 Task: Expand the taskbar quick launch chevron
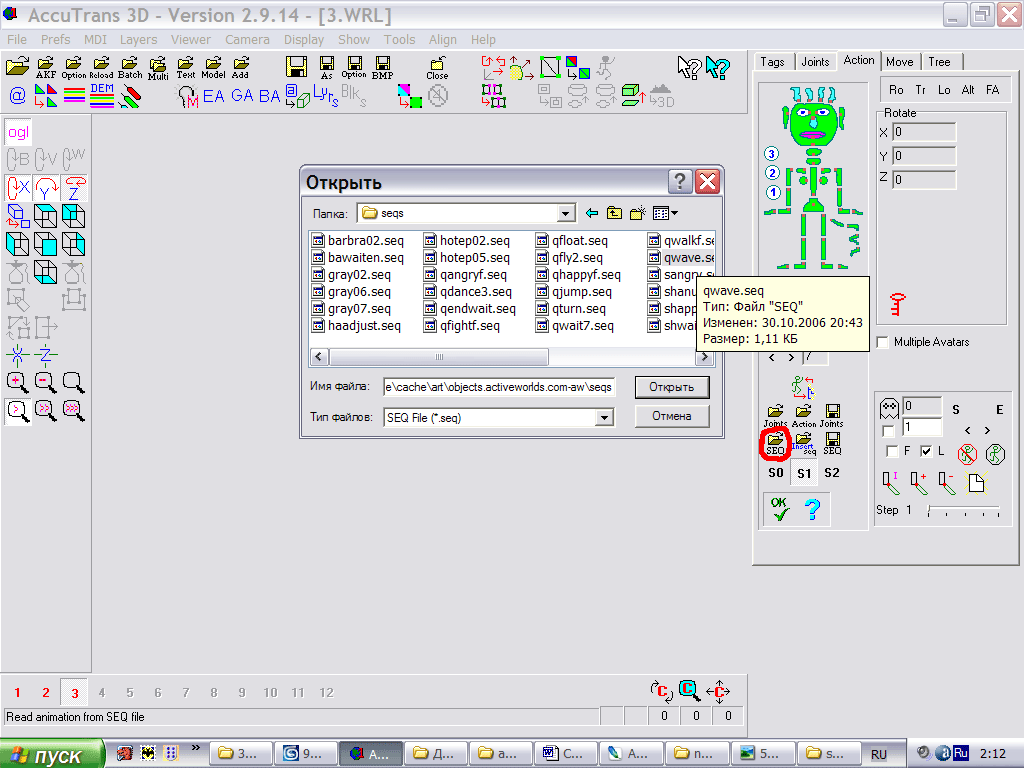(x=195, y=748)
